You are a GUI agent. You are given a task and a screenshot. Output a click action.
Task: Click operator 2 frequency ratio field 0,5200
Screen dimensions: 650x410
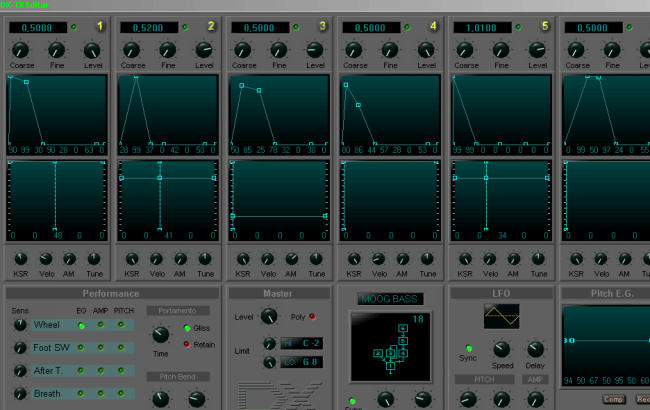(x=142, y=26)
